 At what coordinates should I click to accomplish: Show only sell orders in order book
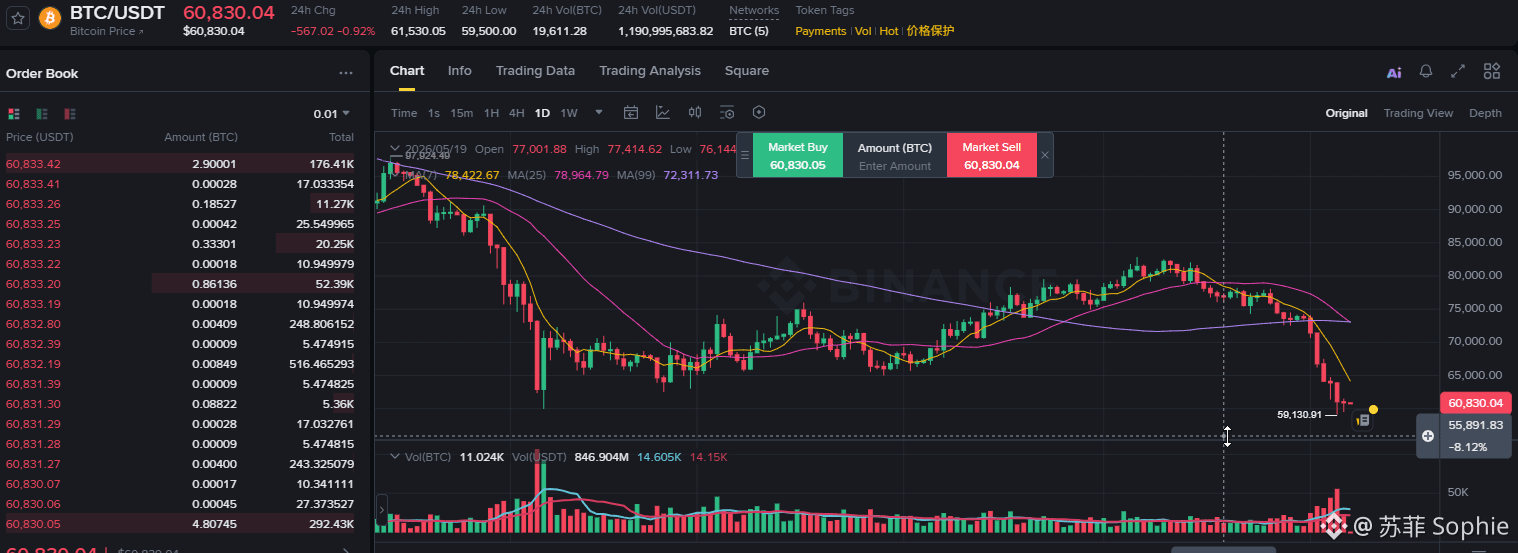click(69, 114)
